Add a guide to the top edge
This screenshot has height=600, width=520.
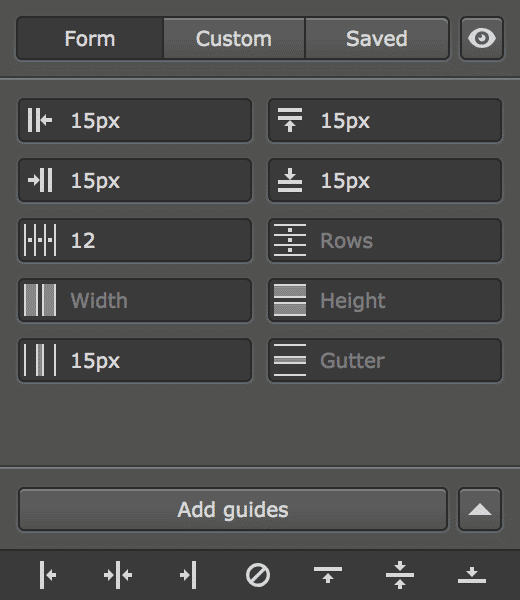click(x=328, y=575)
